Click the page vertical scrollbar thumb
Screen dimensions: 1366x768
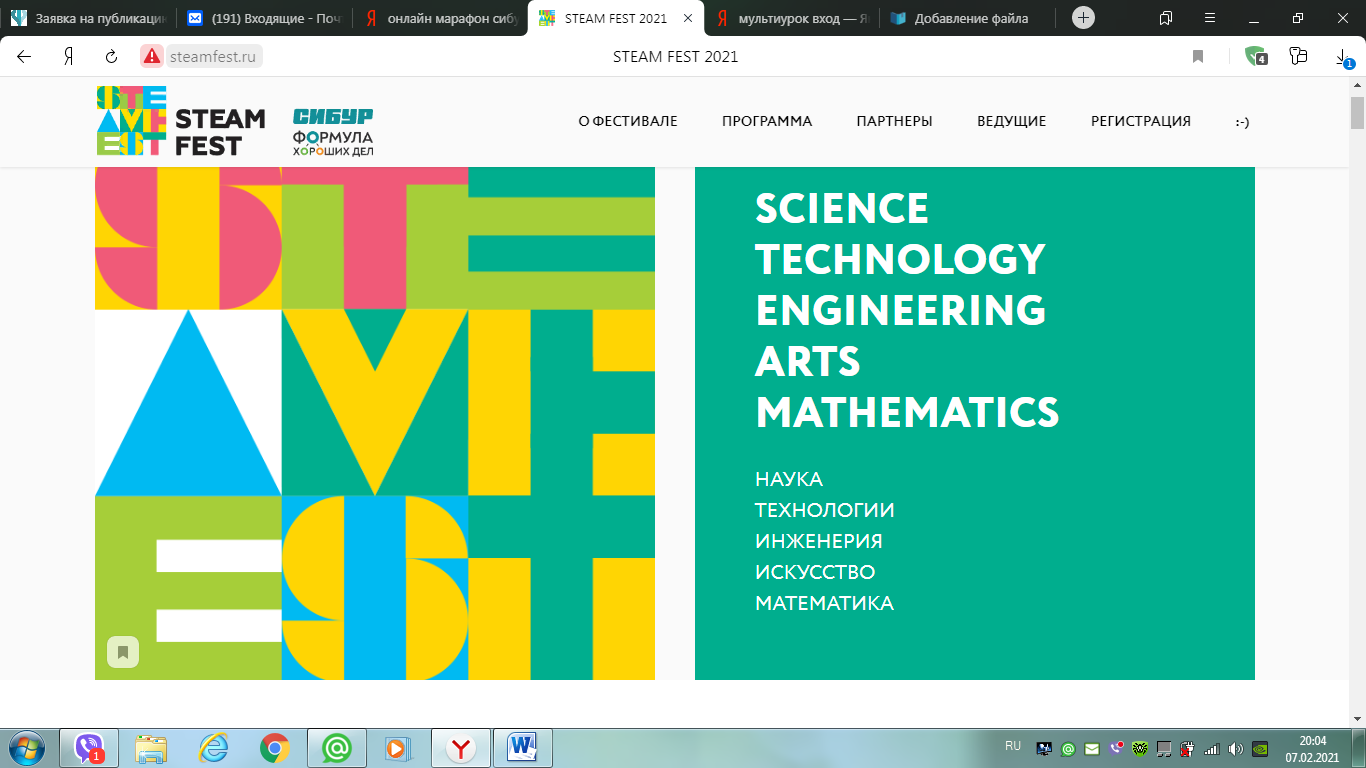click(1357, 113)
